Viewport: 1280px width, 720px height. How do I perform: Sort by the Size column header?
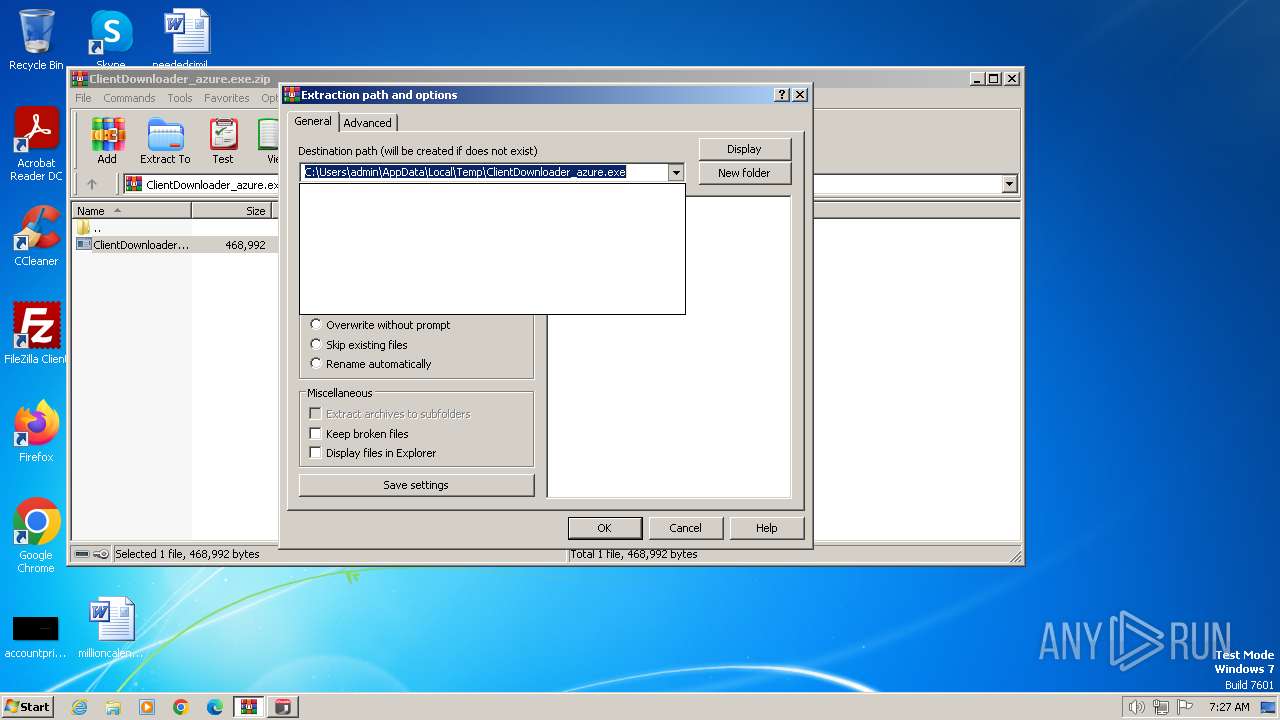(232, 211)
